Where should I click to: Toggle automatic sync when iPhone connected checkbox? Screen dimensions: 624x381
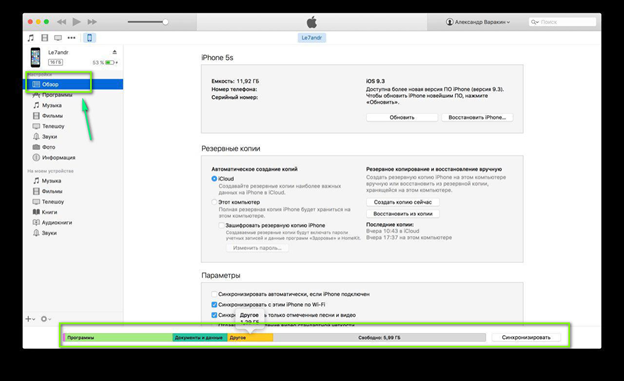(x=214, y=294)
